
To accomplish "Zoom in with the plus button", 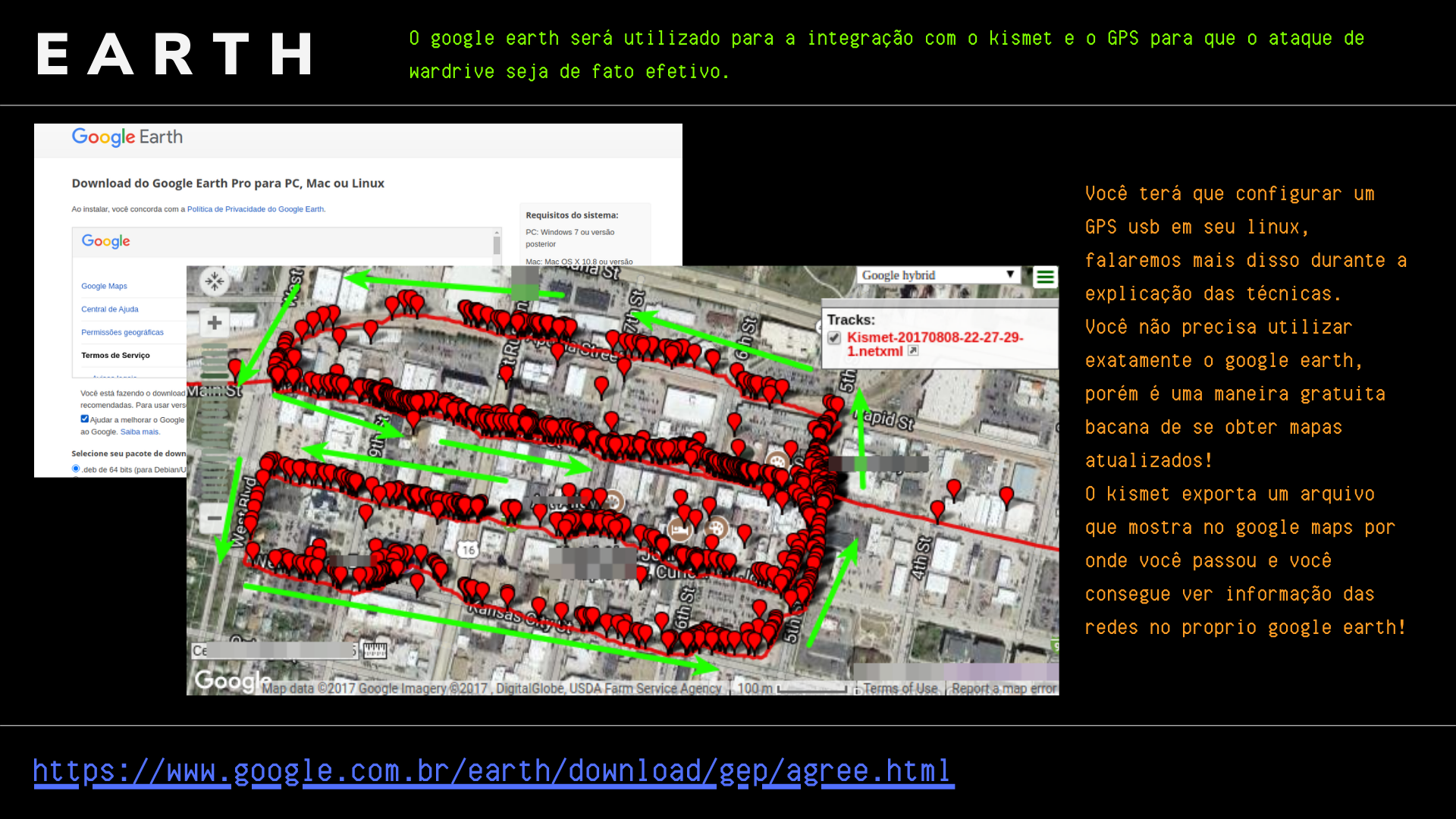I will point(215,323).
